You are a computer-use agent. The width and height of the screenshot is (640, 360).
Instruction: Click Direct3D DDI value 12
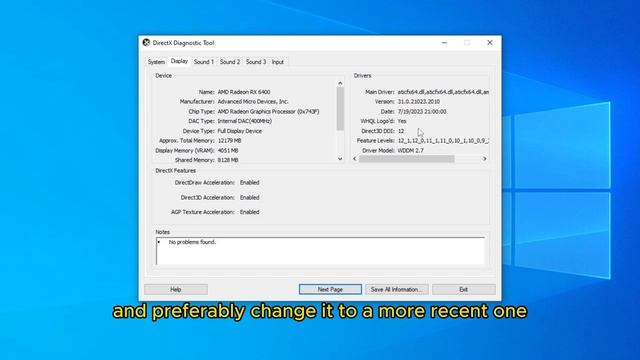coord(401,131)
